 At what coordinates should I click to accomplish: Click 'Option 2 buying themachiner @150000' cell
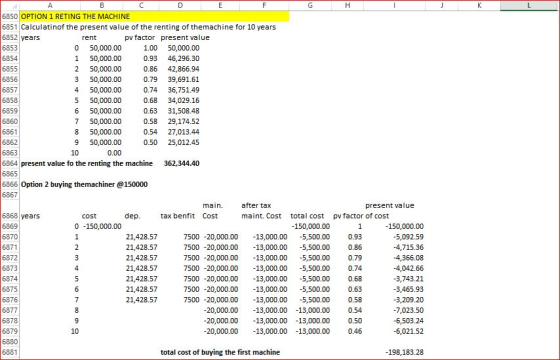click(84, 184)
